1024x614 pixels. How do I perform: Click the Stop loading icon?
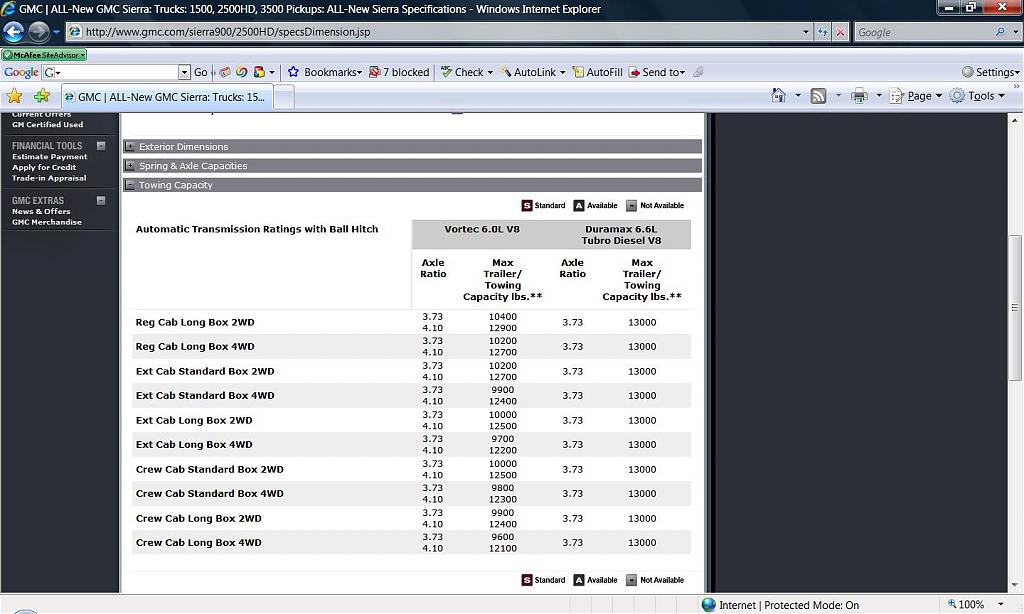point(841,32)
